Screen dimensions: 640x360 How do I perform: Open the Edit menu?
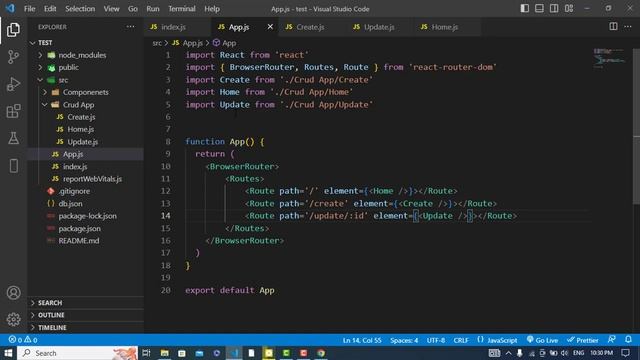[x=50, y=9]
